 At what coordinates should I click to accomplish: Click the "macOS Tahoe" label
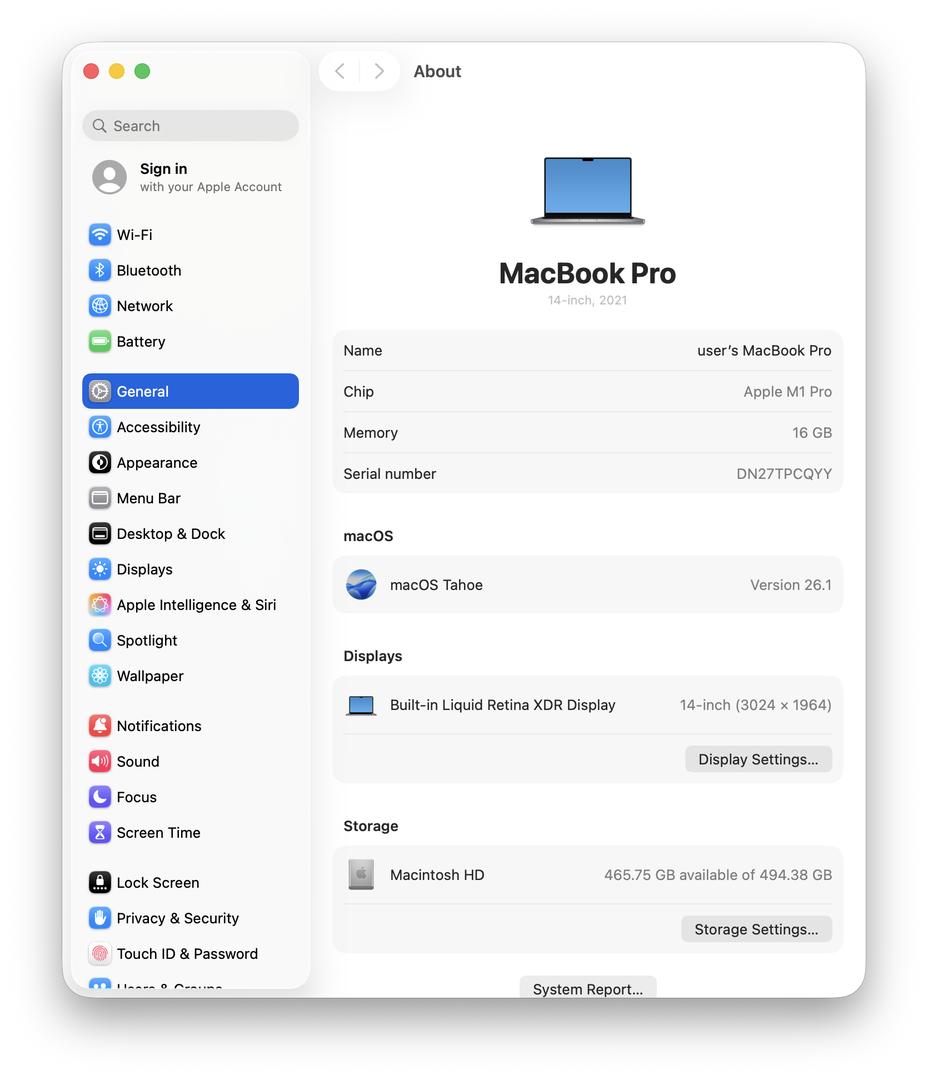(x=436, y=585)
